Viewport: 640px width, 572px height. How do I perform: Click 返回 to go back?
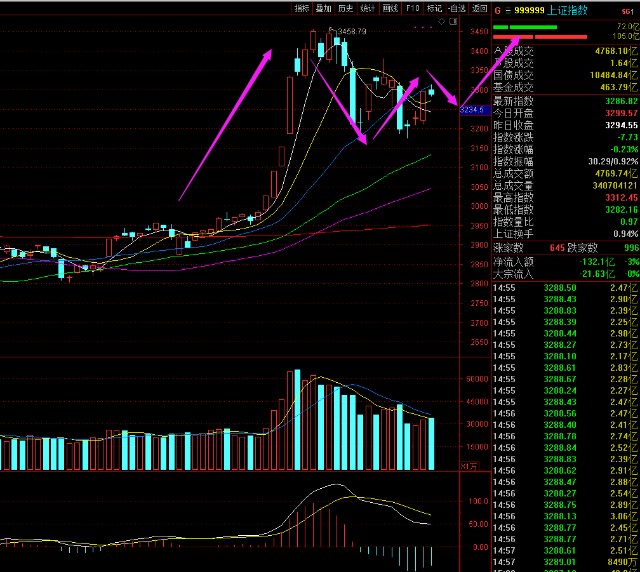479,8
